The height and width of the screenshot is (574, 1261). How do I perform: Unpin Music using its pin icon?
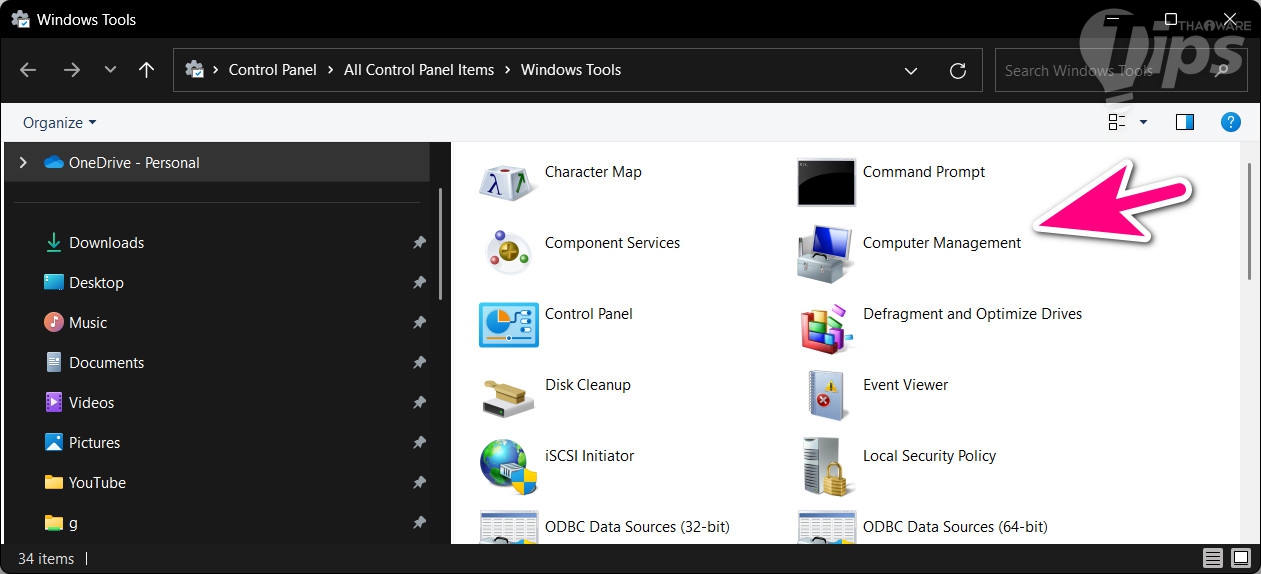[x=419, y=323]
